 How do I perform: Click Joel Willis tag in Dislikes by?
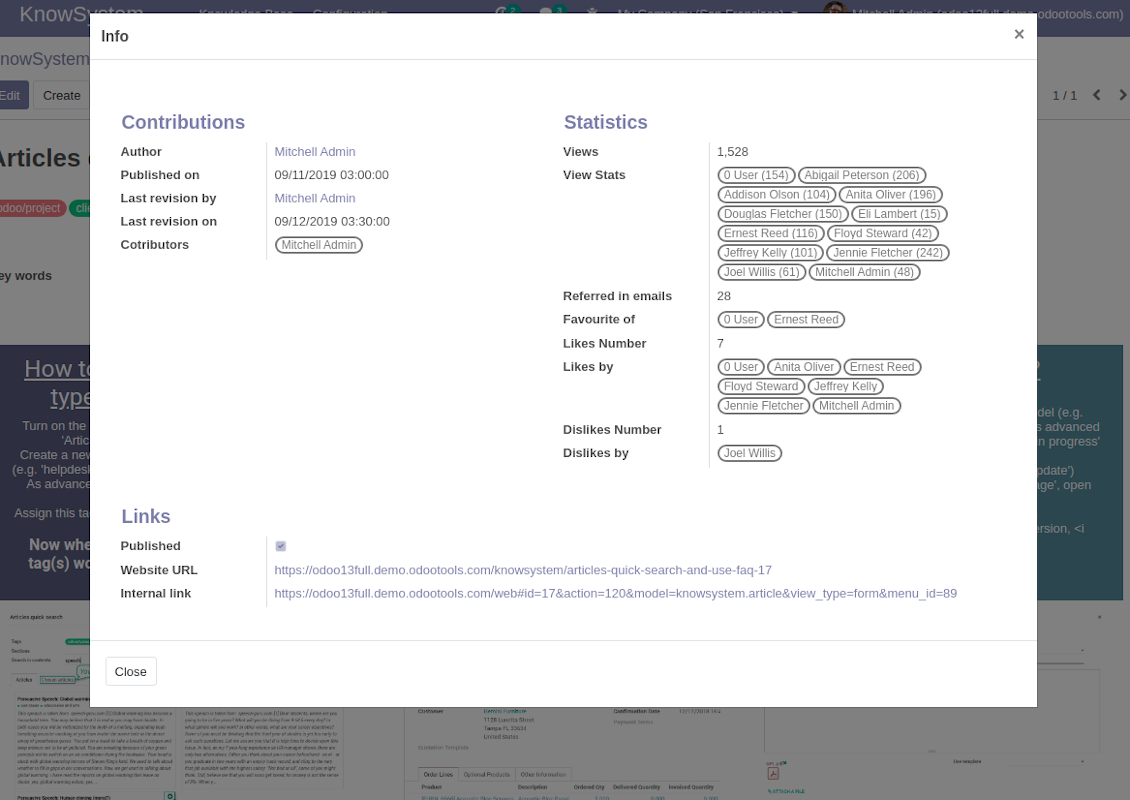(x=749, y=453)
